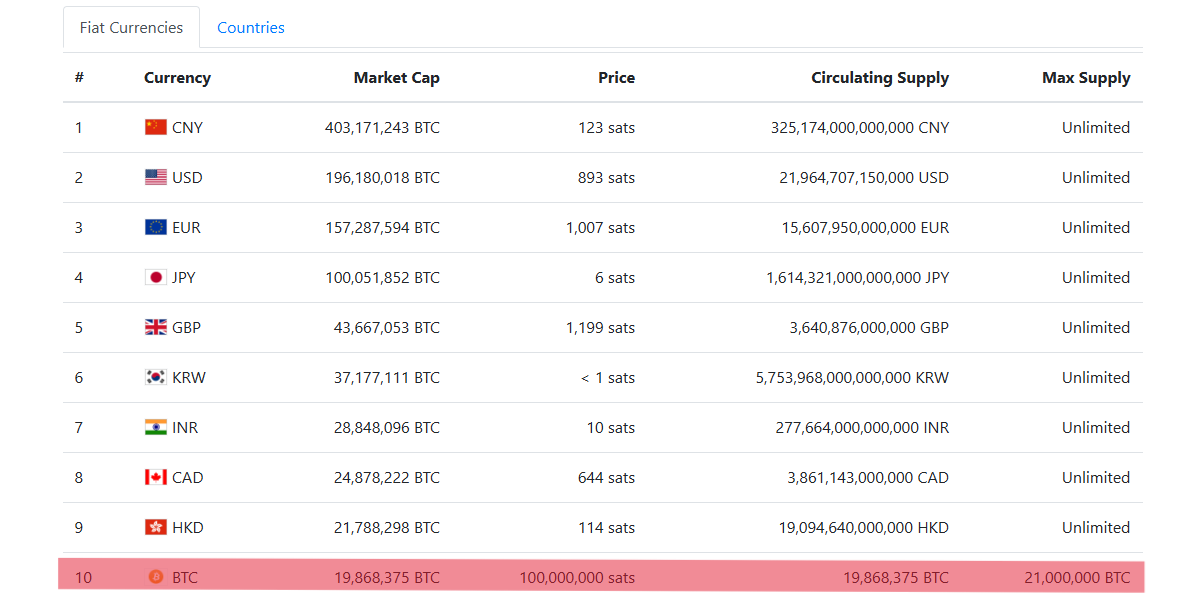Click the UK flag icon next to GBP
Viewport: 1184px width, 599px height.
(x=156, y=327)
